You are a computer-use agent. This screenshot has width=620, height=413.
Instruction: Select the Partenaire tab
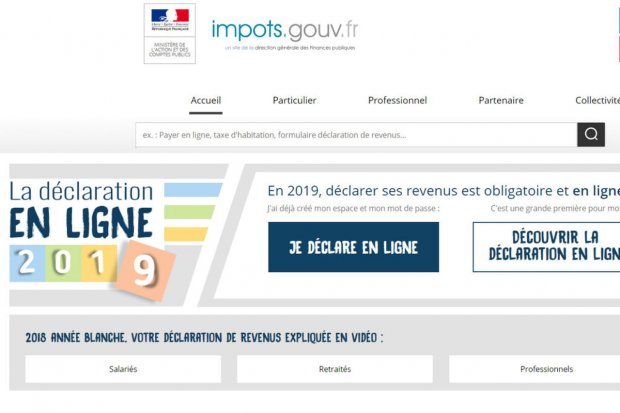pyautogui.click(x=501, y=100)
